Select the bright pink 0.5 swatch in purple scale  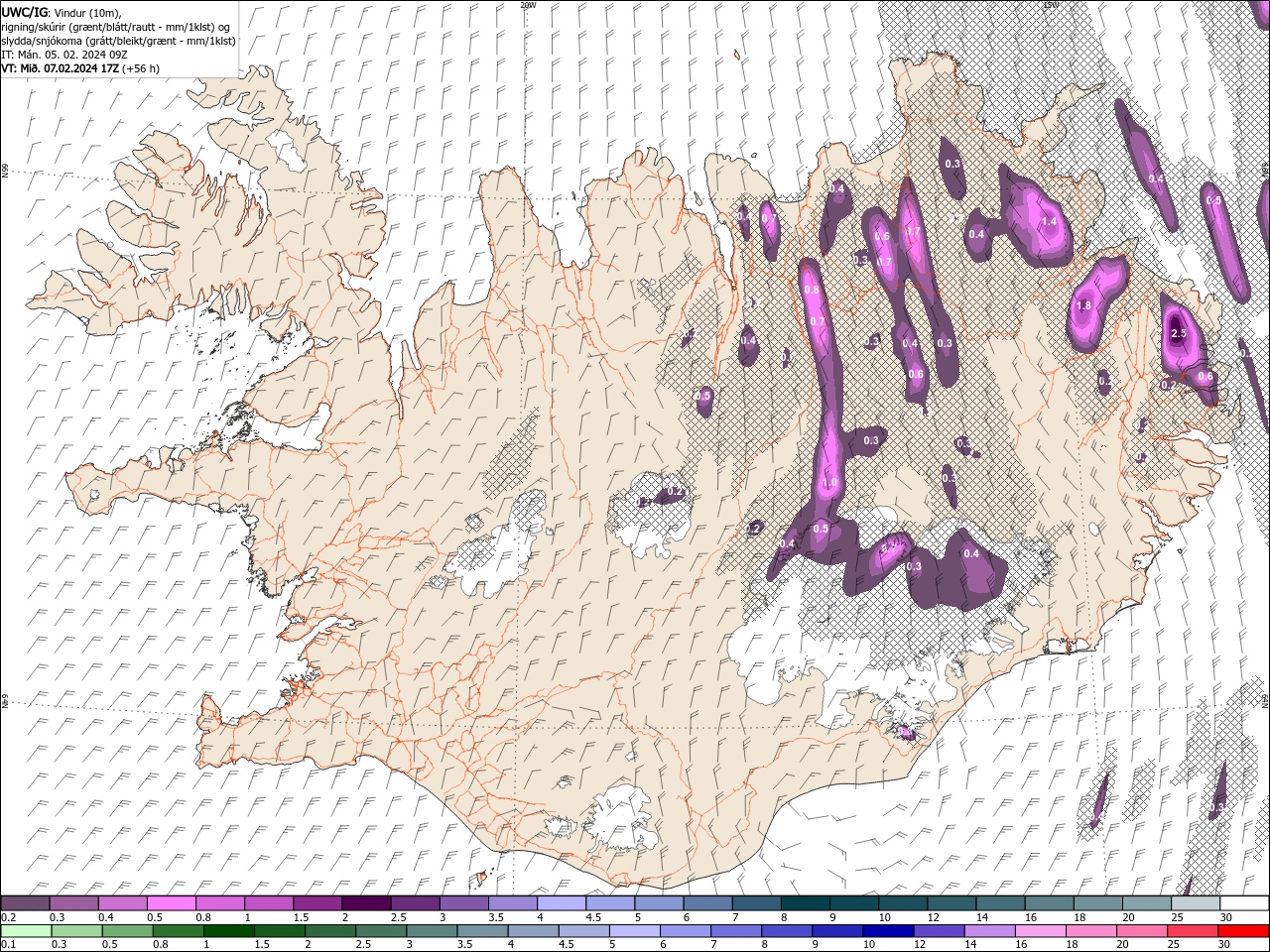pos(171,902)
